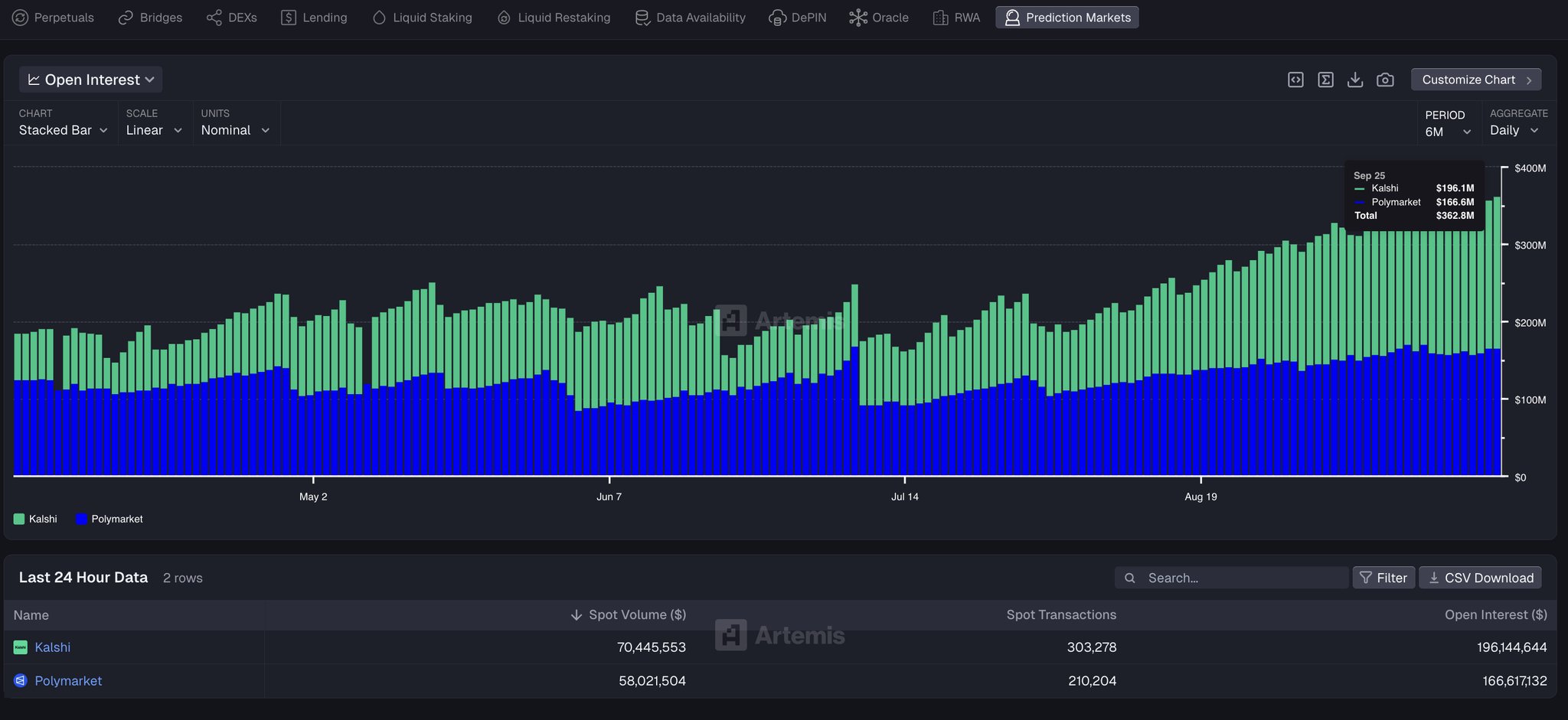Open the Open Interest metric dropdown

[x=90, y=80]
